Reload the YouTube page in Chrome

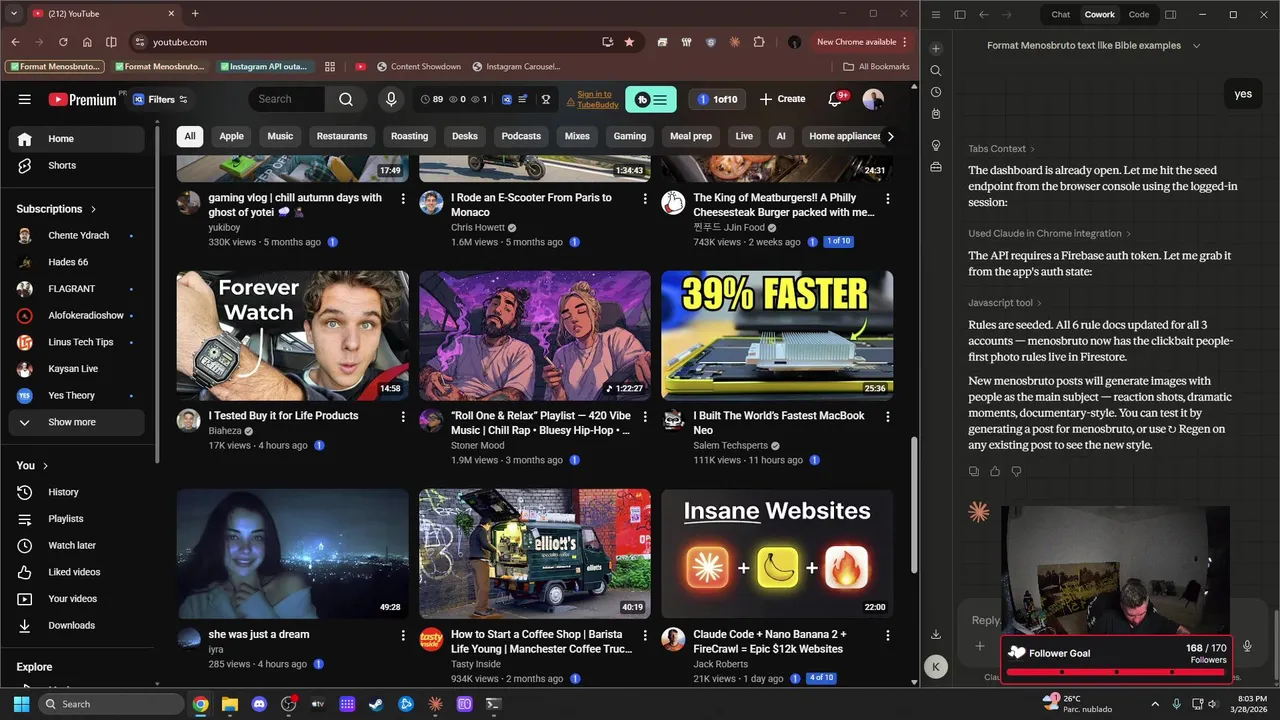tap(63, 42)
